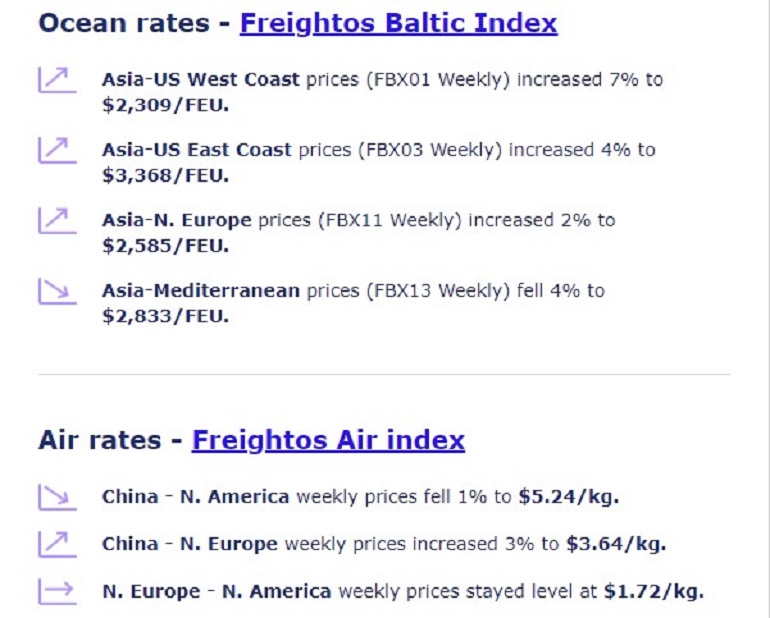
Task: Select the rising arrow icon beside China - N. Europe
Action: (x=57, y=544)
